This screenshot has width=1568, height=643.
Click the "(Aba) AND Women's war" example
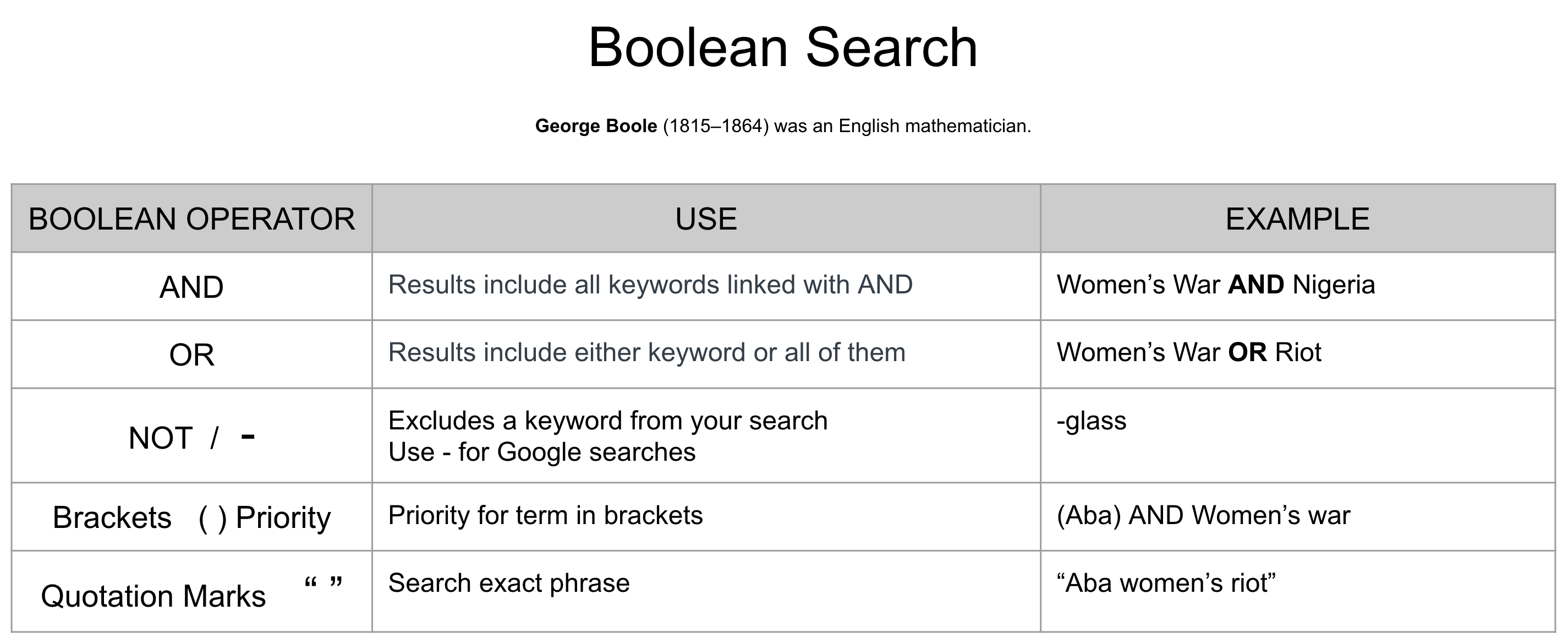(x=1203, y=516)
